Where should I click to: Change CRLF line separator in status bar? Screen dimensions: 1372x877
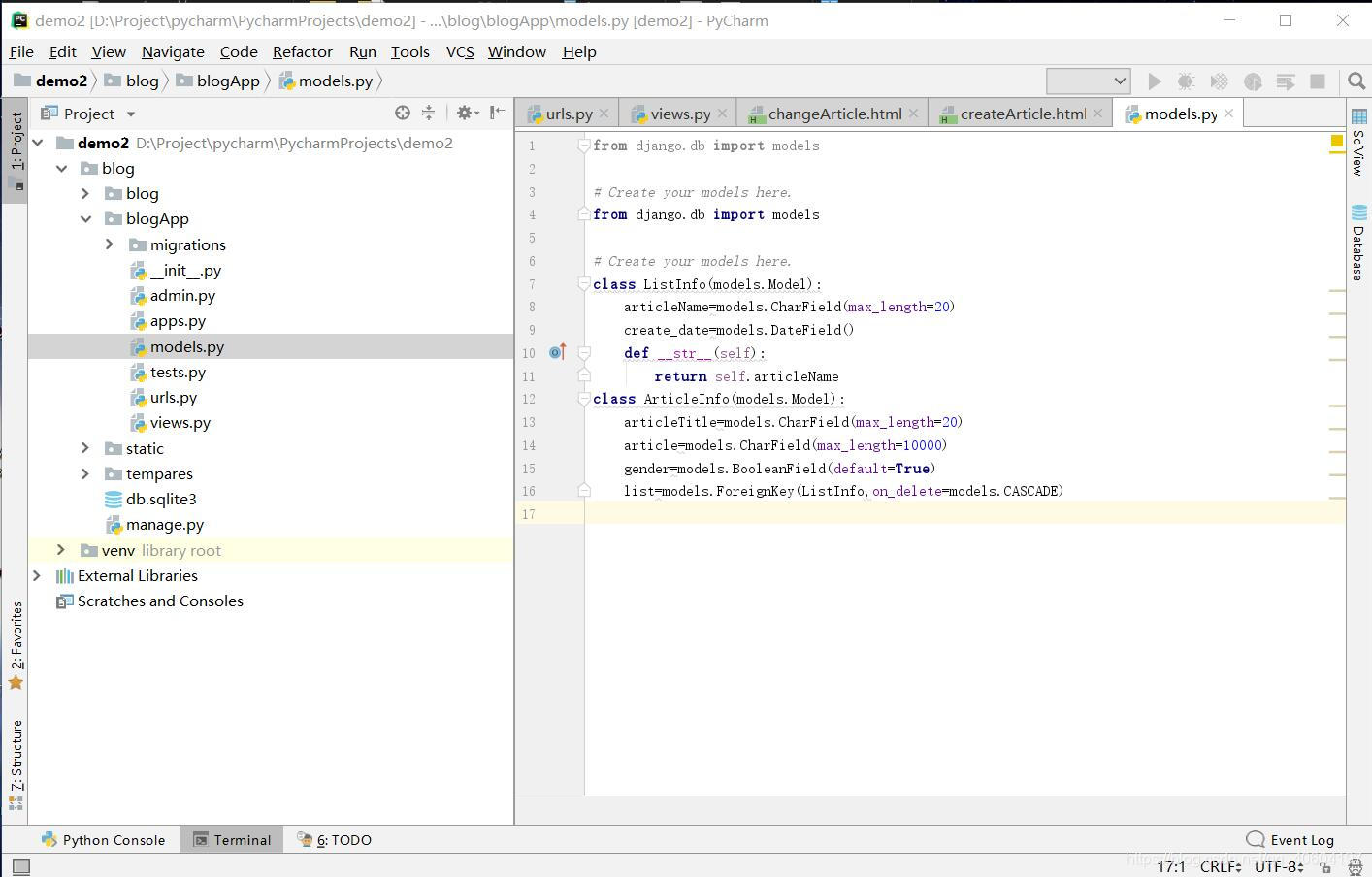[x=1221, y=866]
